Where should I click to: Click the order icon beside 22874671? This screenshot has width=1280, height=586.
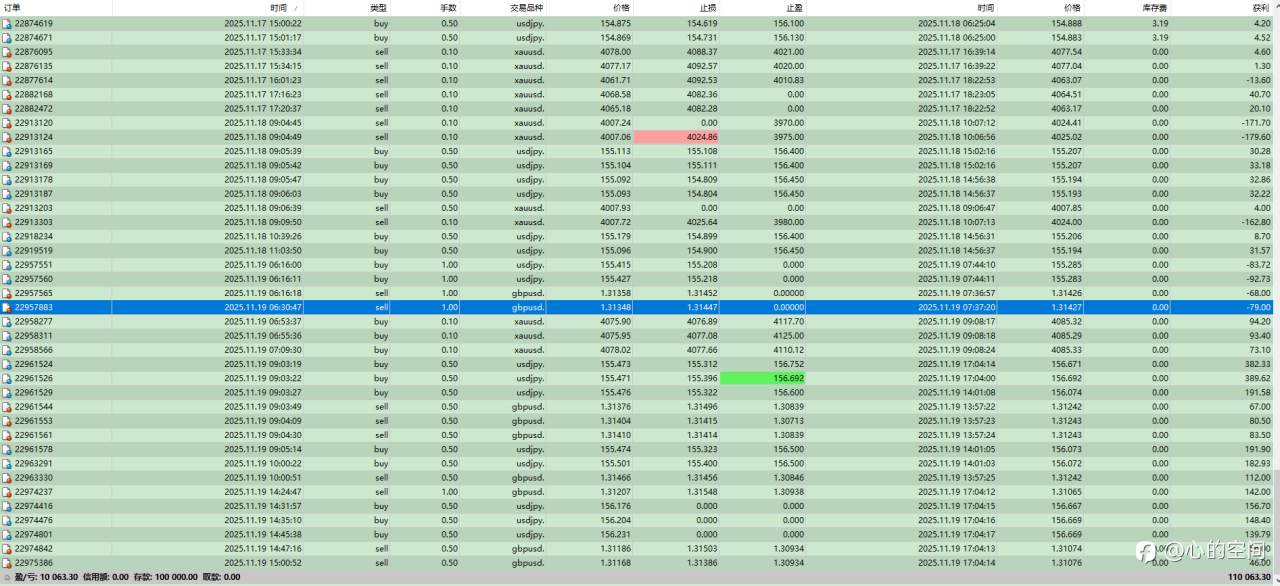click(7, 37)
